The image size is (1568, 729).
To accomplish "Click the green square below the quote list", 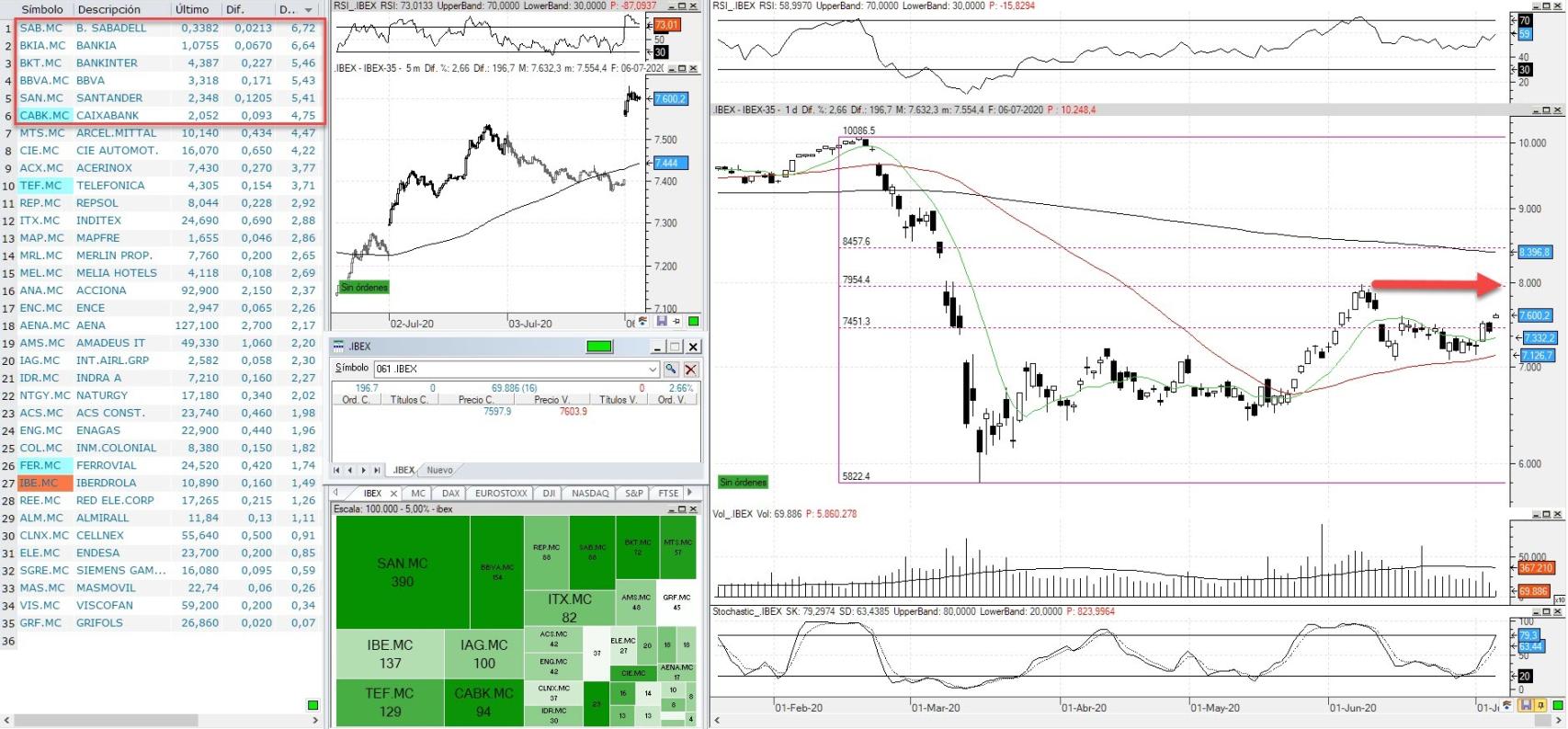I will [x=312, y=705].
